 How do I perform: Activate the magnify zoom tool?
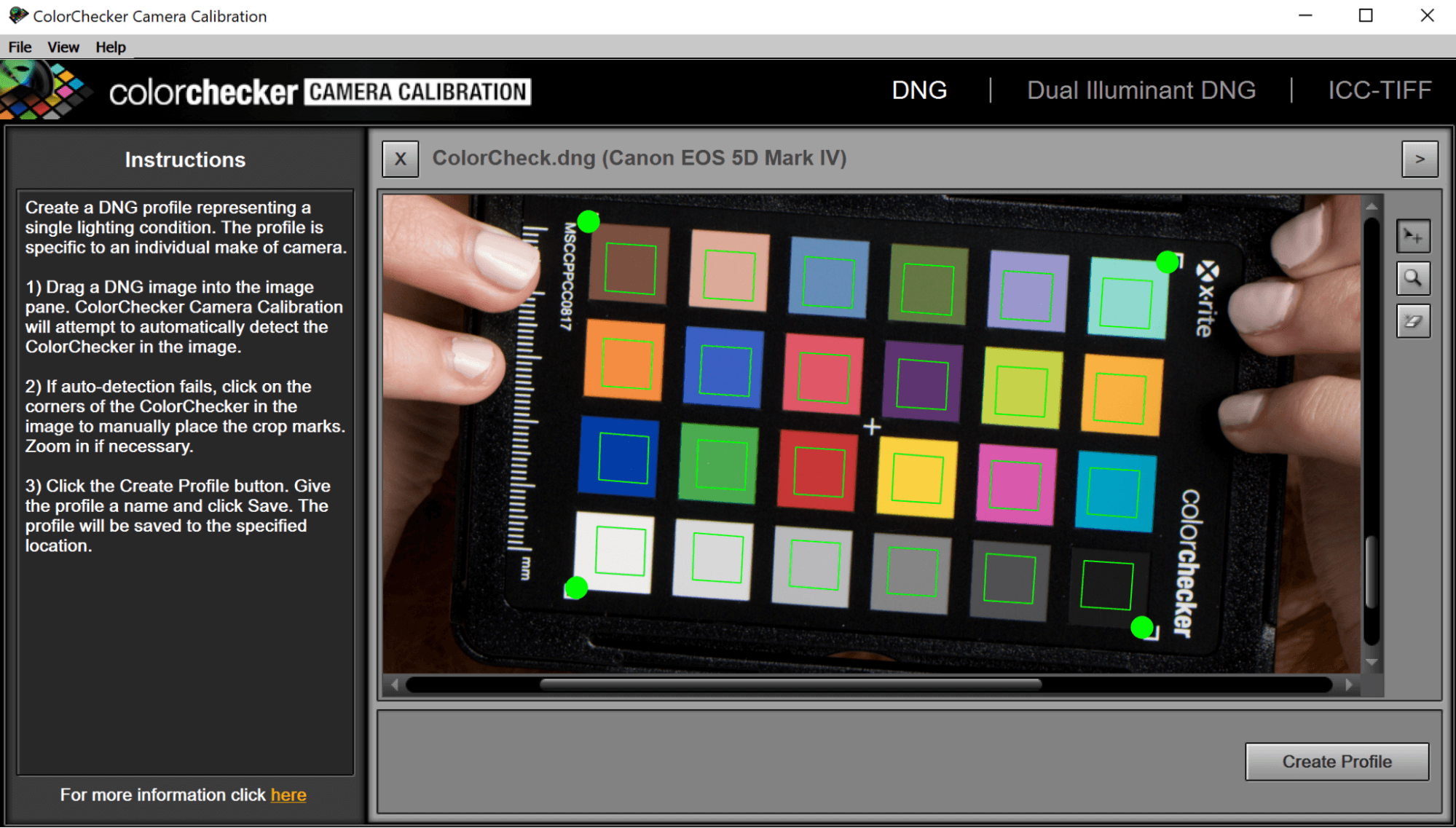1413,278
